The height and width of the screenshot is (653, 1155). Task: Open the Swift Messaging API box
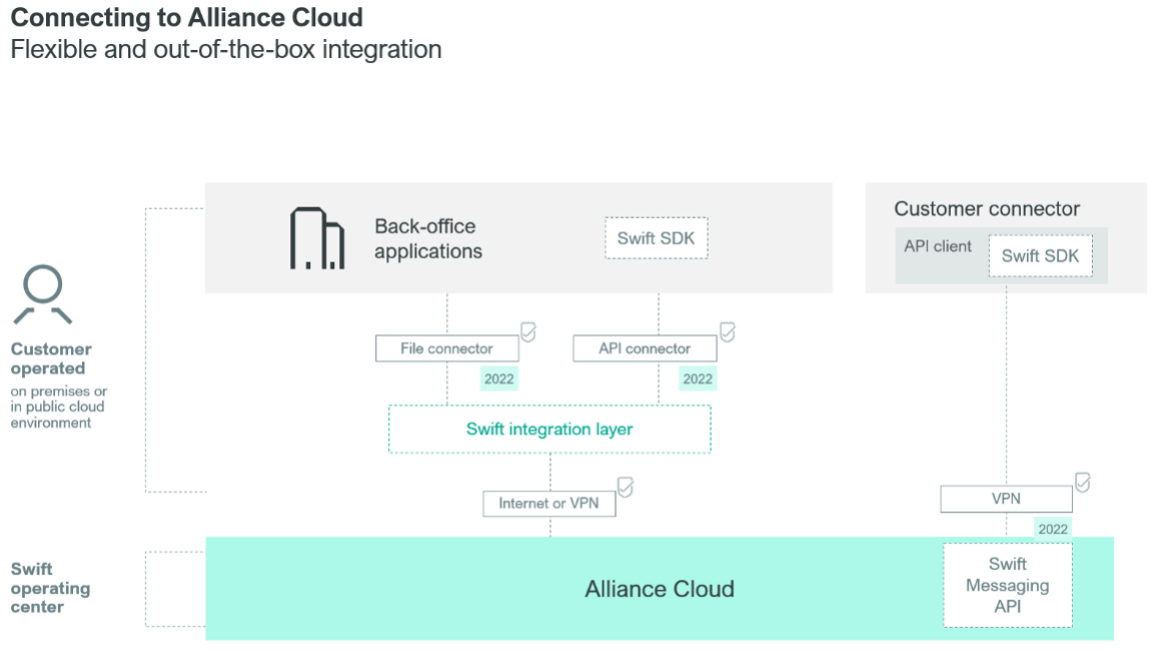(x=1006, y=585)
